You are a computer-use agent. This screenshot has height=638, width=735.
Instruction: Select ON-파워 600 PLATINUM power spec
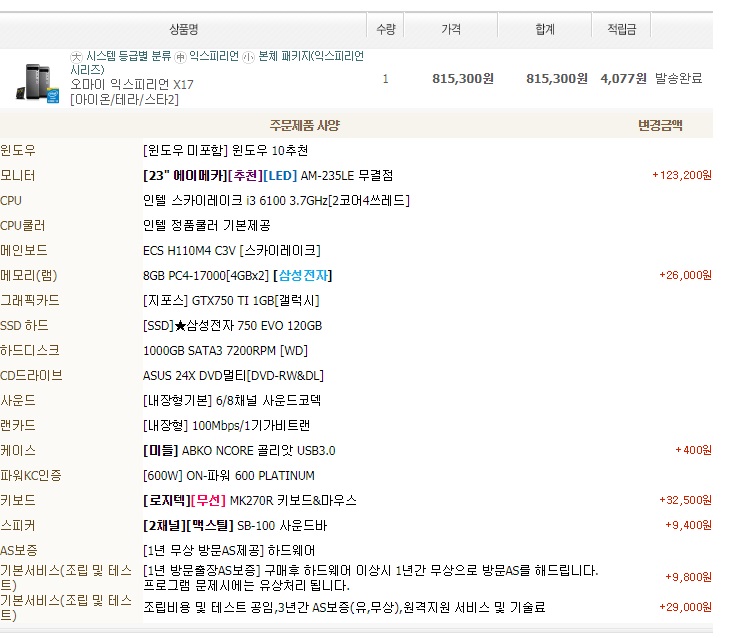point(229,476)
